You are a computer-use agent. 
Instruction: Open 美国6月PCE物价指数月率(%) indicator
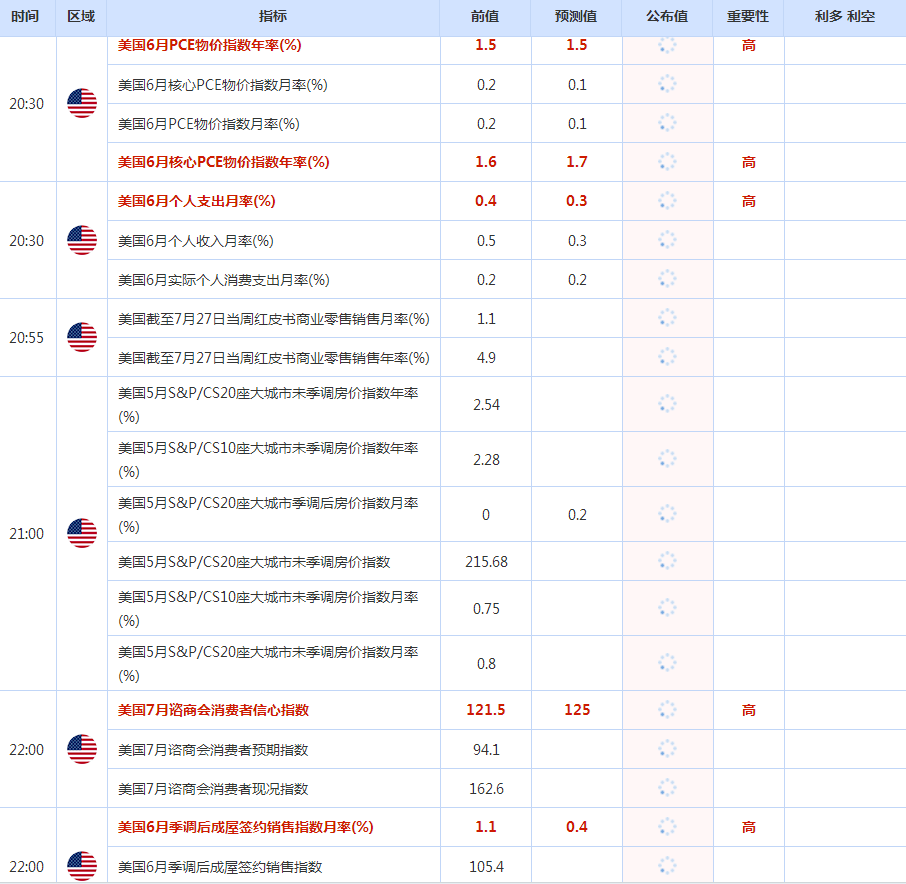point(209,124)
